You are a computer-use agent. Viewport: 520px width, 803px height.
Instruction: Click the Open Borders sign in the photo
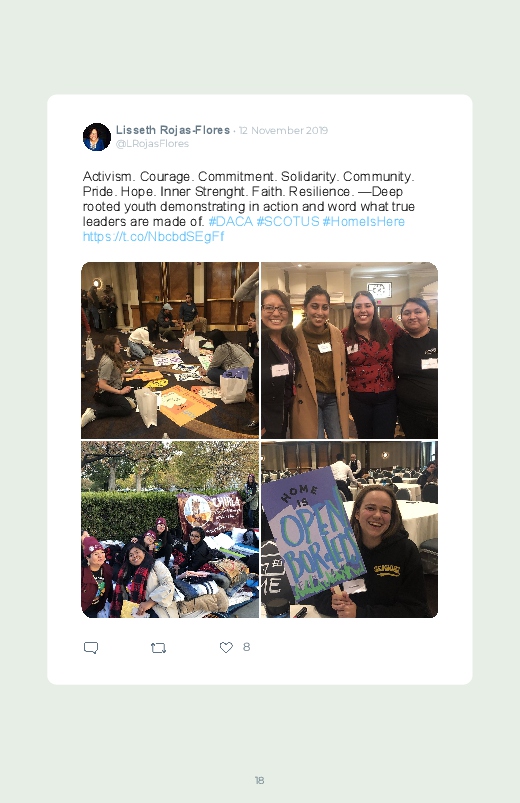click(314, 533)
